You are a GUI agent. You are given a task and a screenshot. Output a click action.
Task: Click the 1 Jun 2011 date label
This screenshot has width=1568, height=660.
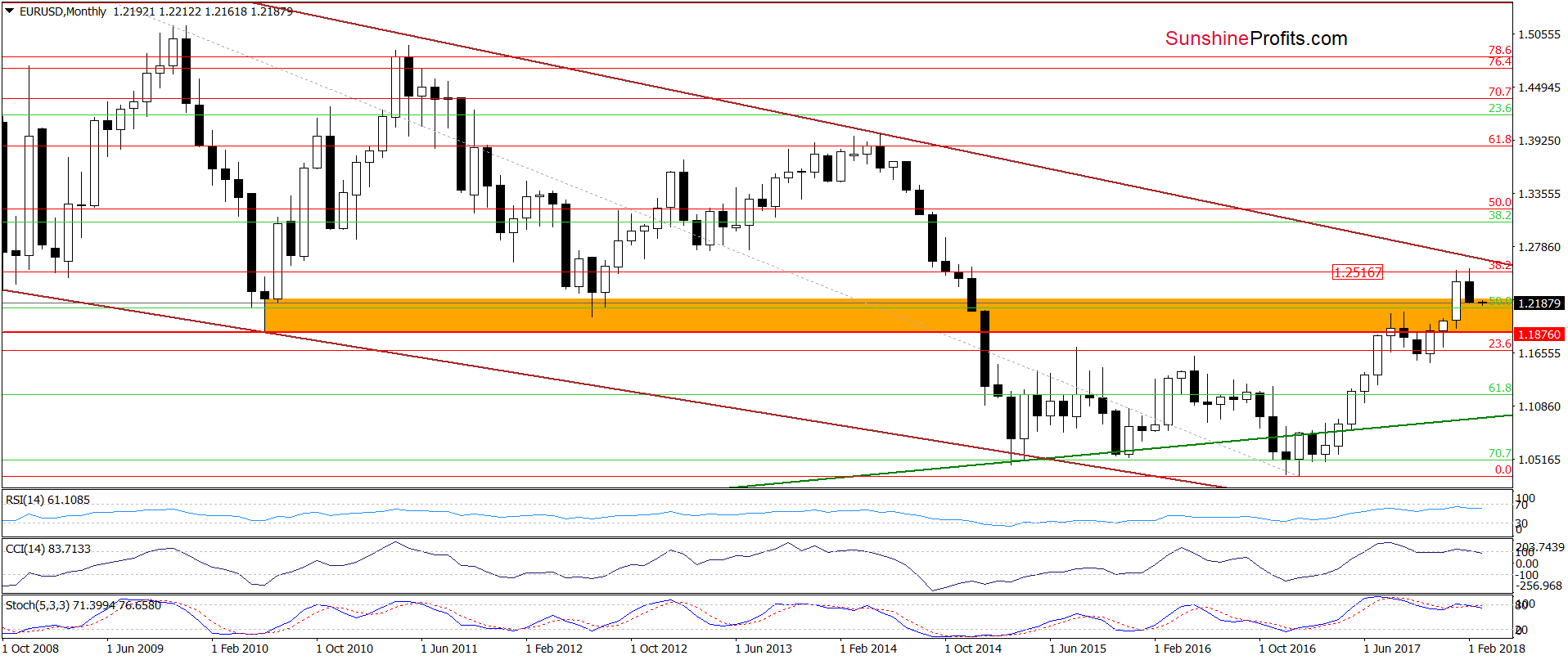(449, 649)
